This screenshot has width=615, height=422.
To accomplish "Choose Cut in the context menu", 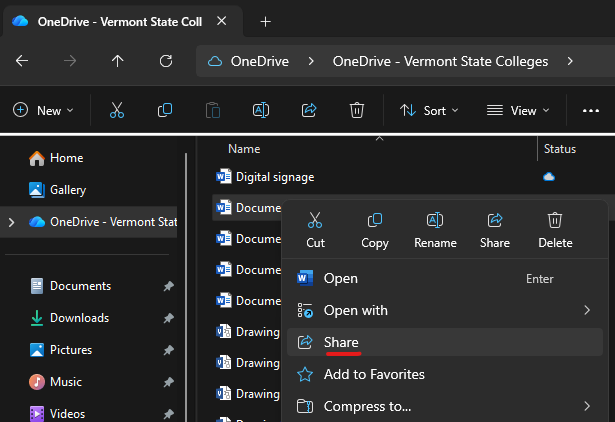I will click(x=315, y=230).
